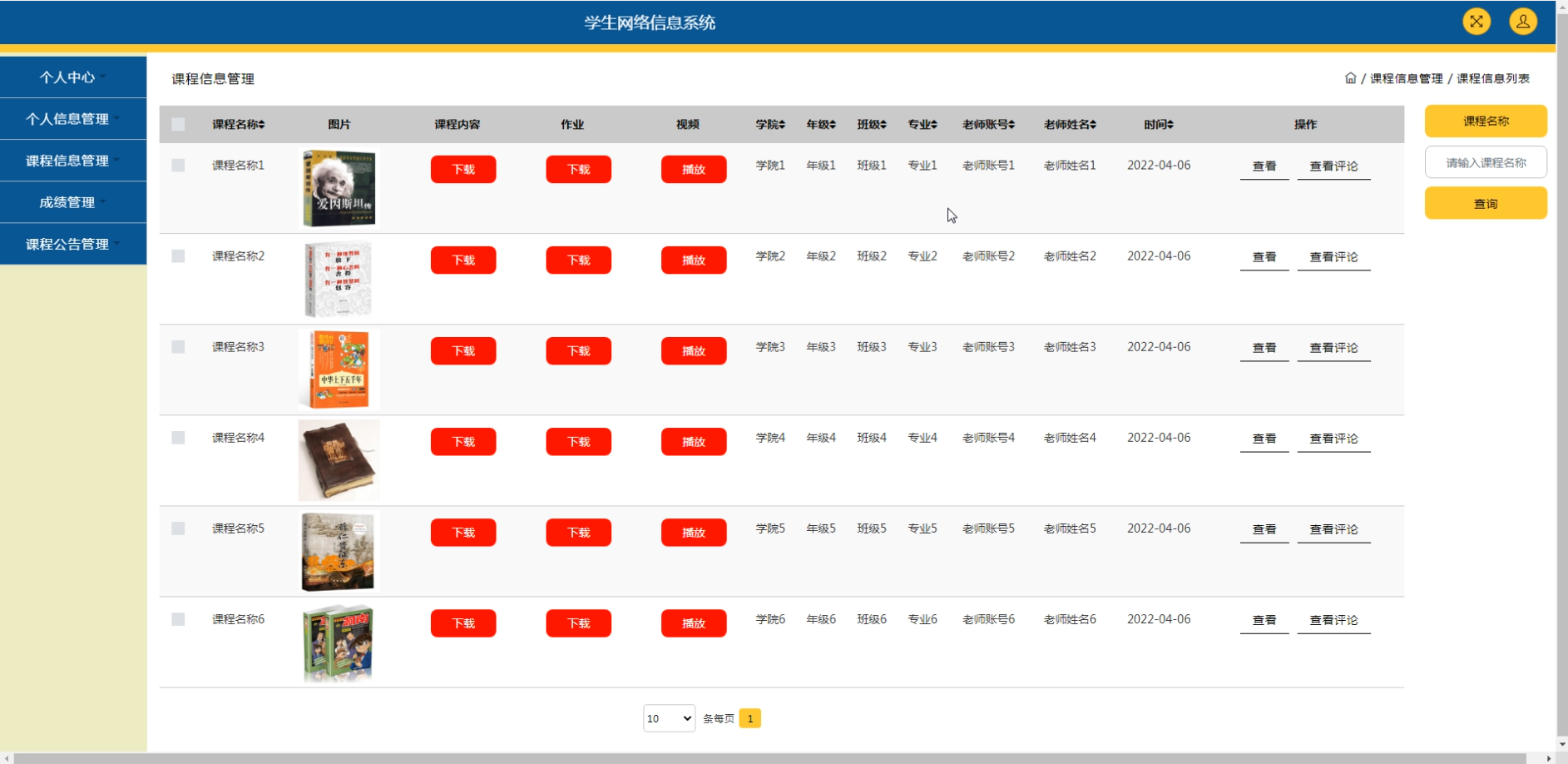
Task: Sort table by 学院 column
Action: pos(770,124)
